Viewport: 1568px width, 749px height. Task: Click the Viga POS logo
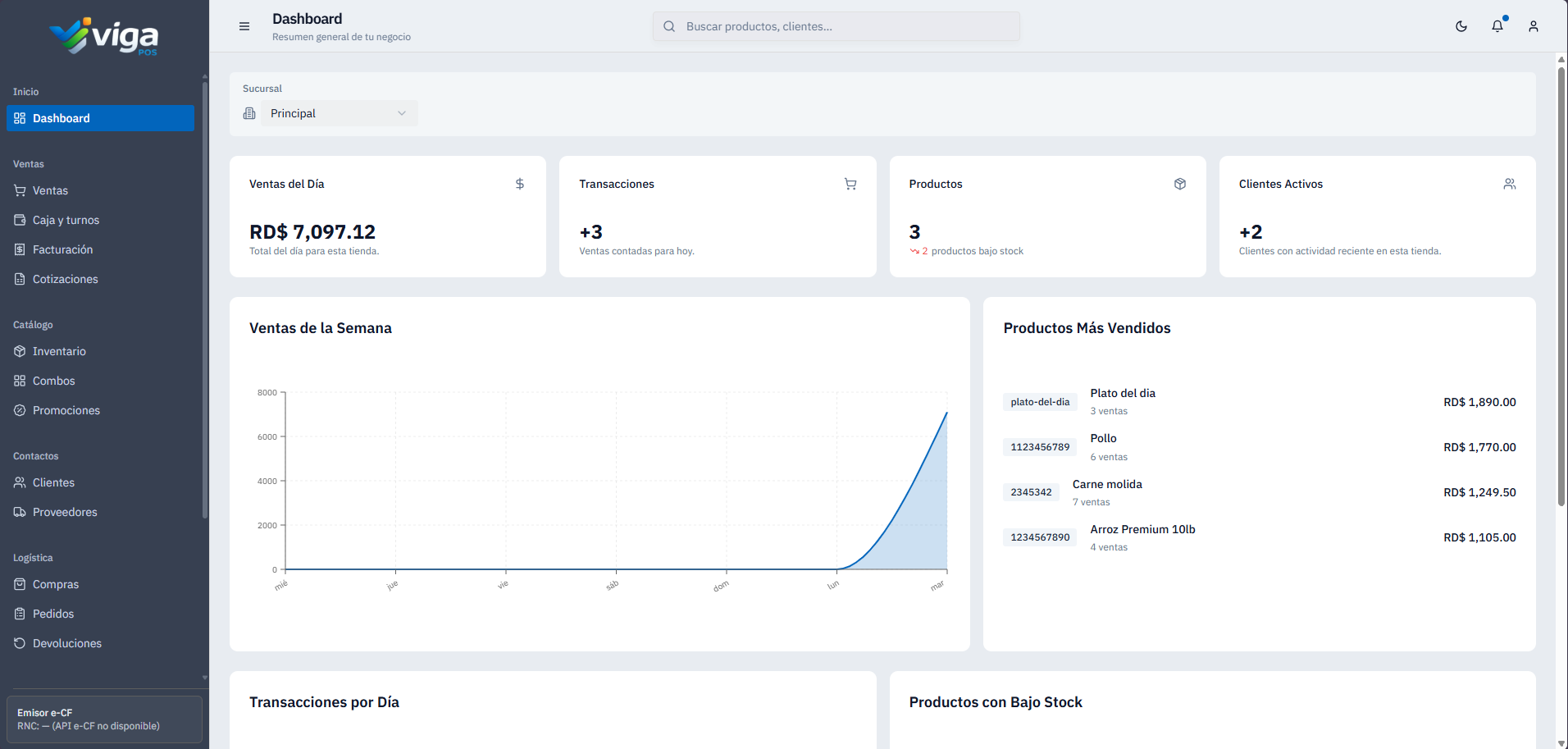104,36
